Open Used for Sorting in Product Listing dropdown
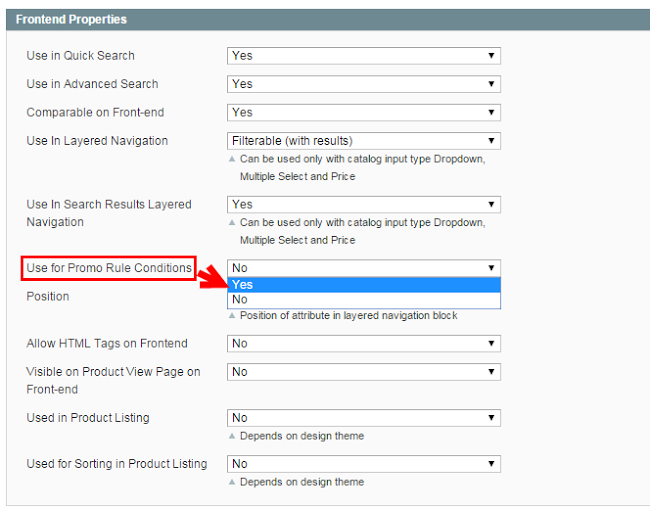The width and height of the screenshot is (650, 510). pos(364,464)
